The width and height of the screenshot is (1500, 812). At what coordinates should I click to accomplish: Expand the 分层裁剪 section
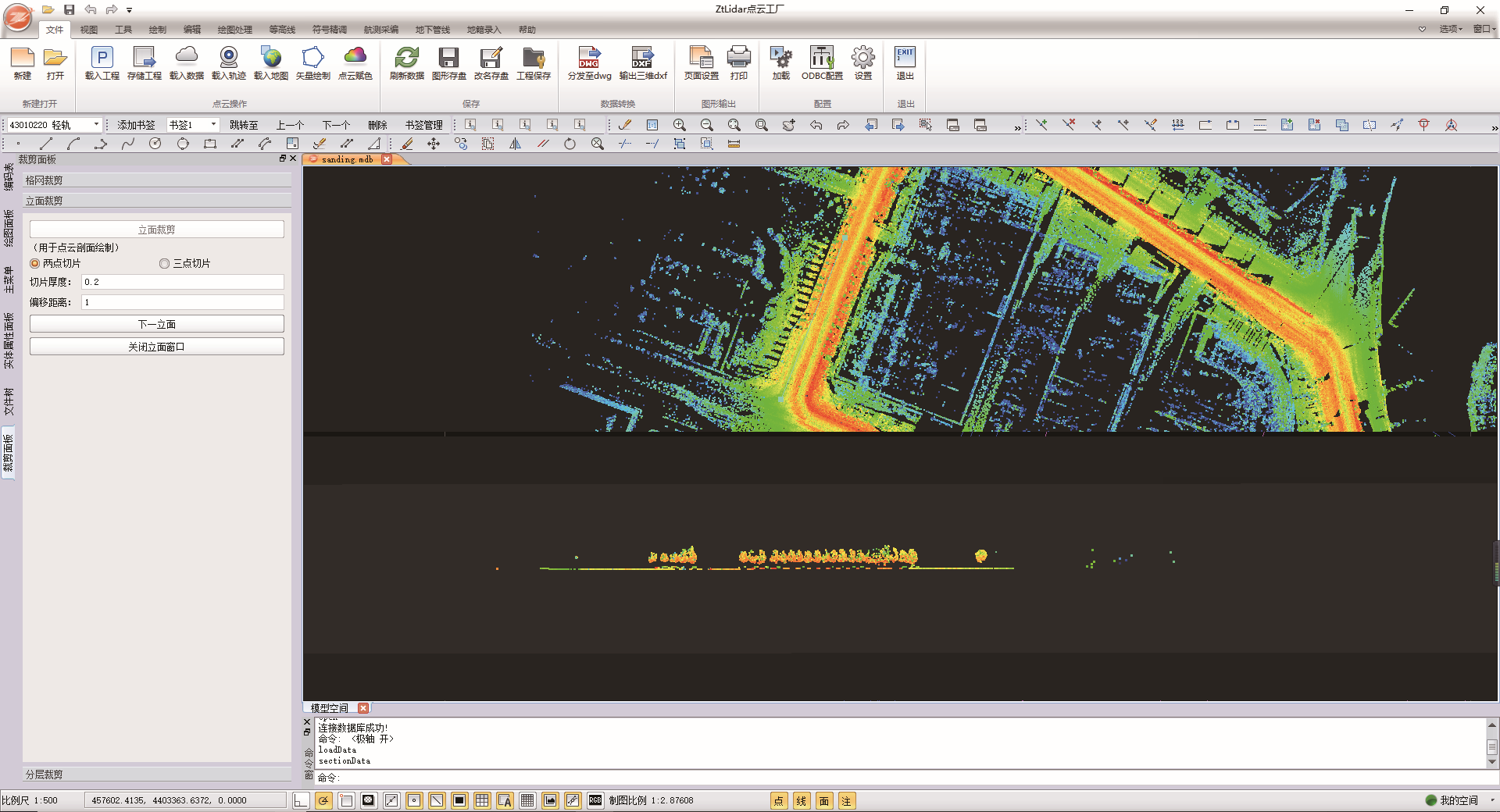(157, 775)
